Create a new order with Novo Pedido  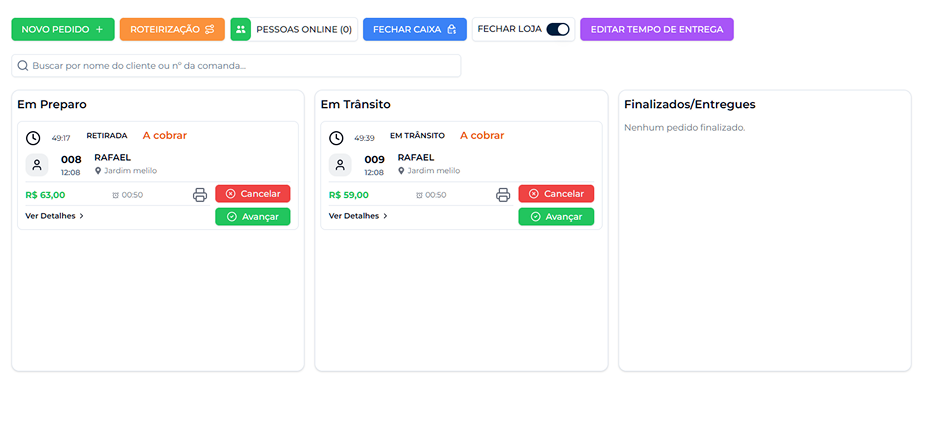[x=62, y=30]
